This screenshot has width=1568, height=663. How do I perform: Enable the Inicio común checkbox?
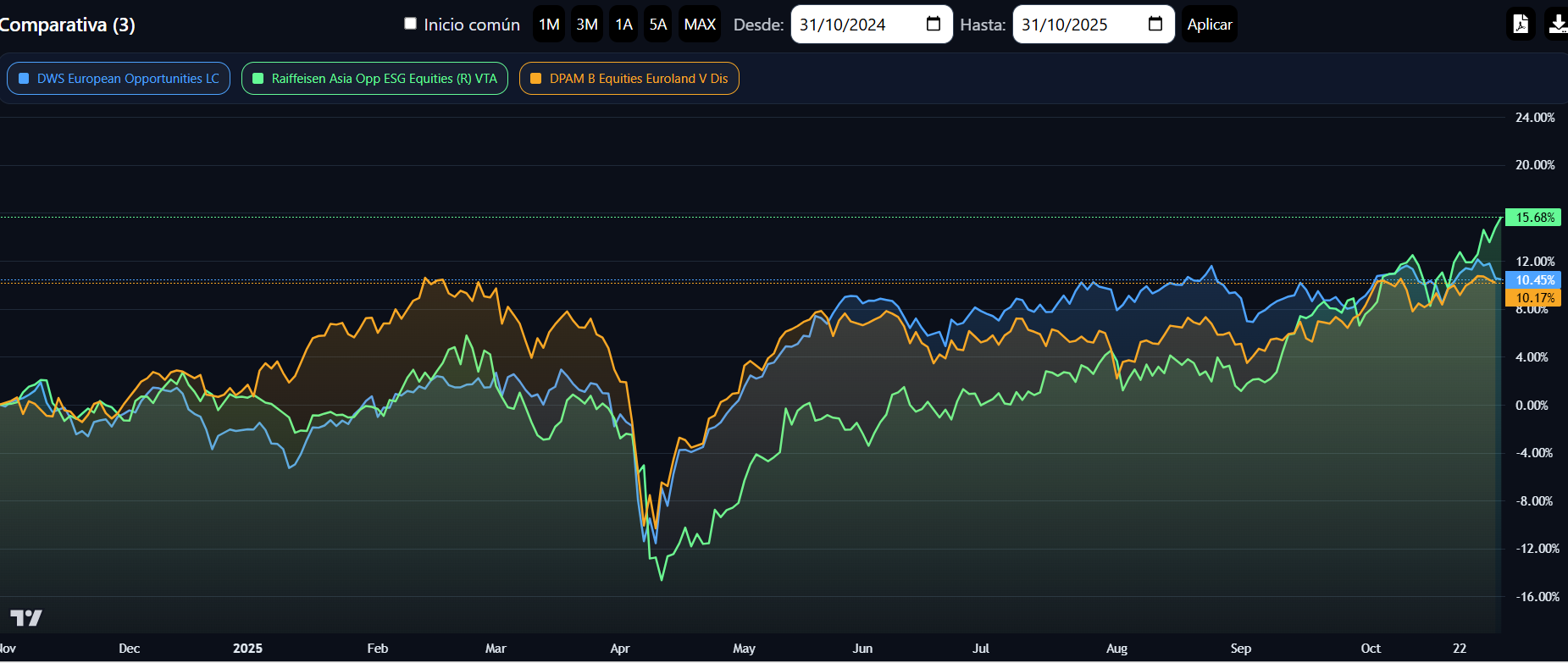411,24
